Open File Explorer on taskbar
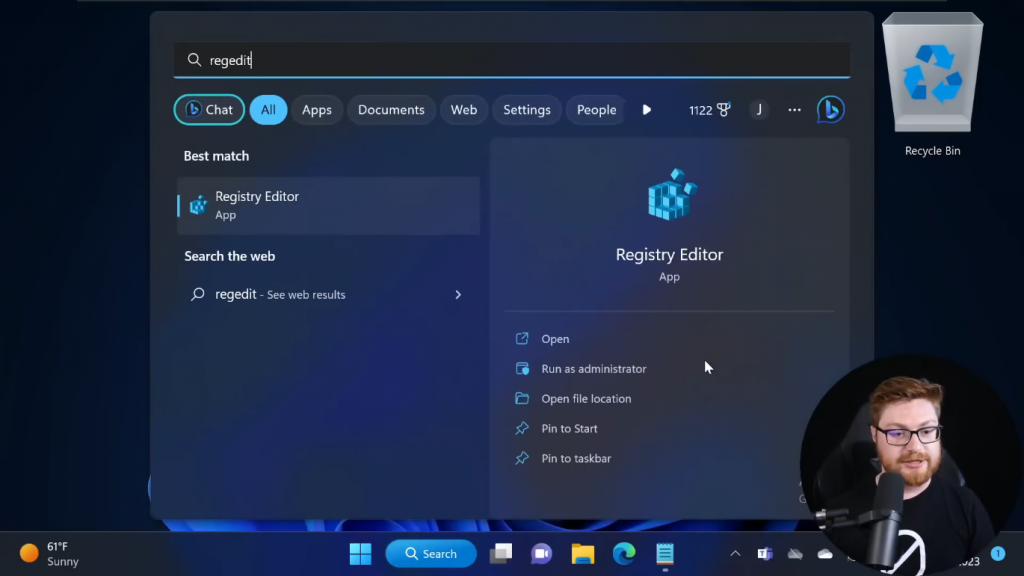 click(x=583, y=554)
